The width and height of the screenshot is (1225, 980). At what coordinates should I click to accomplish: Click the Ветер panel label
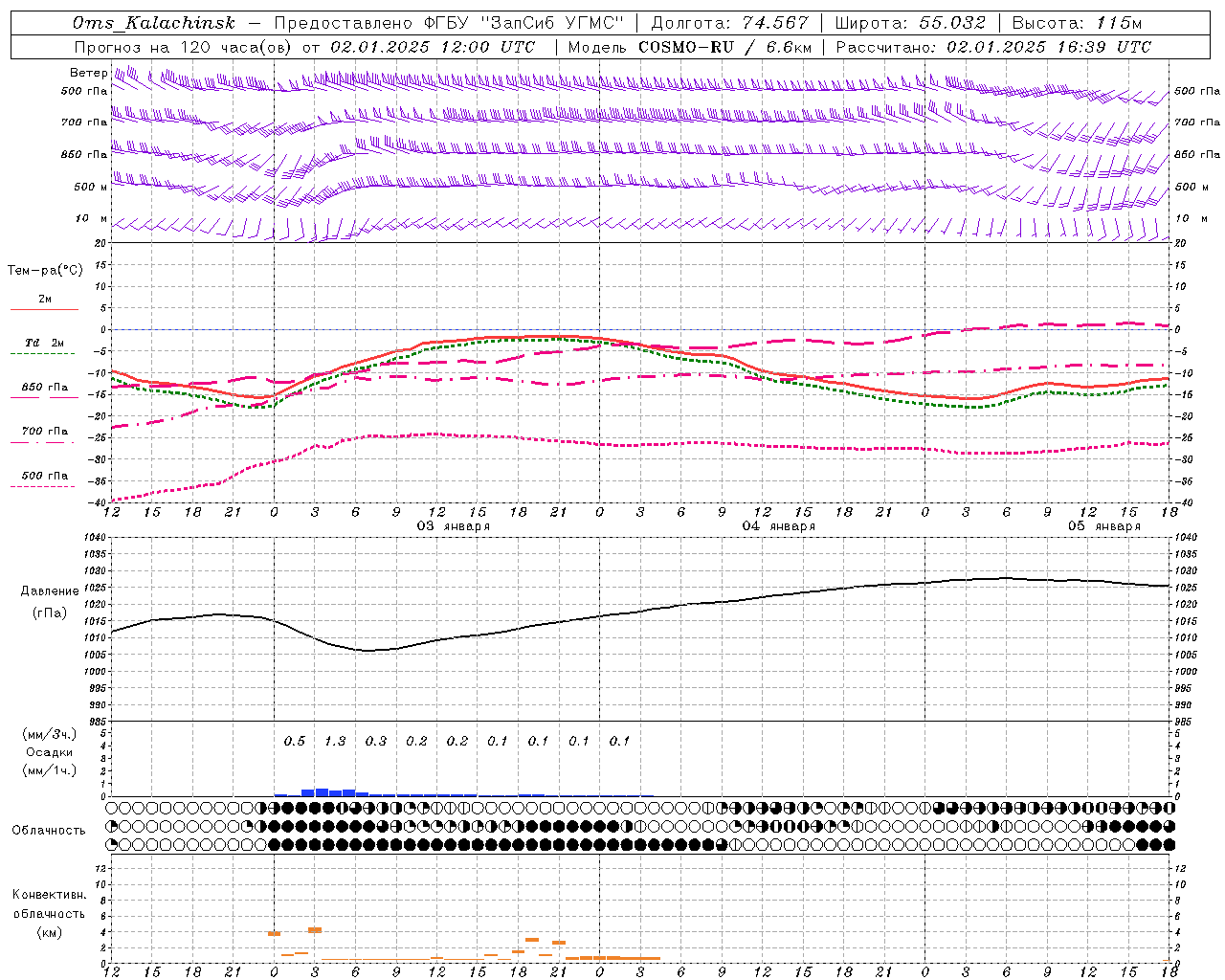[88, 73]
